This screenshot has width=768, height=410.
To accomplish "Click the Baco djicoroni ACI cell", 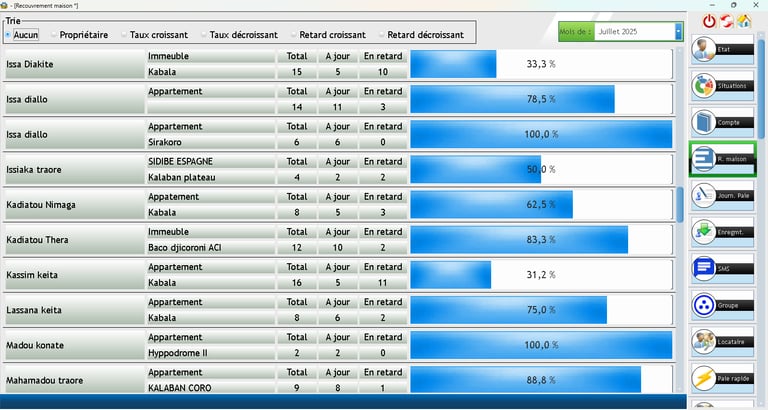I will pyautogui.click(x=211, y=247).
